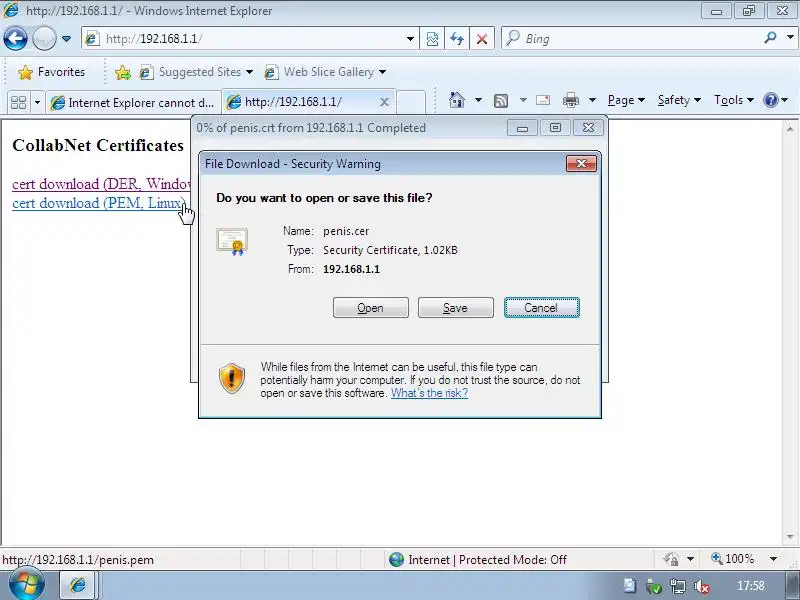Click the Action Center tray icon
This screenshot has height=600, width=800.
coord(629,586)
